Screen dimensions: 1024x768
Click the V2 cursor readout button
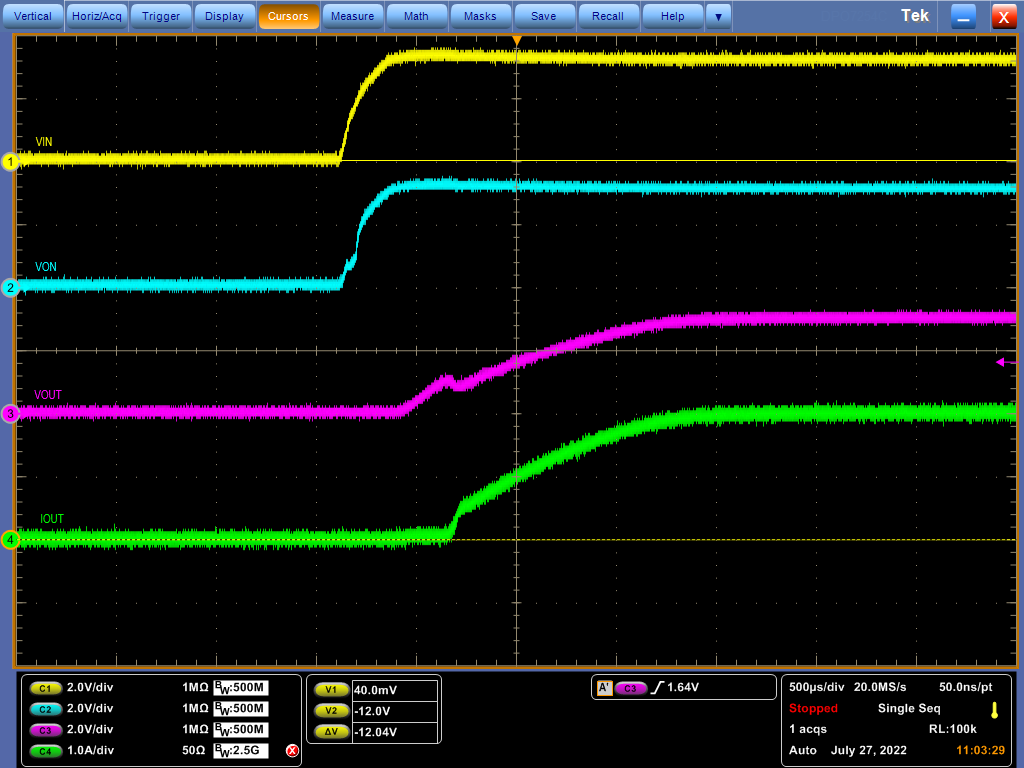point(330,710)
